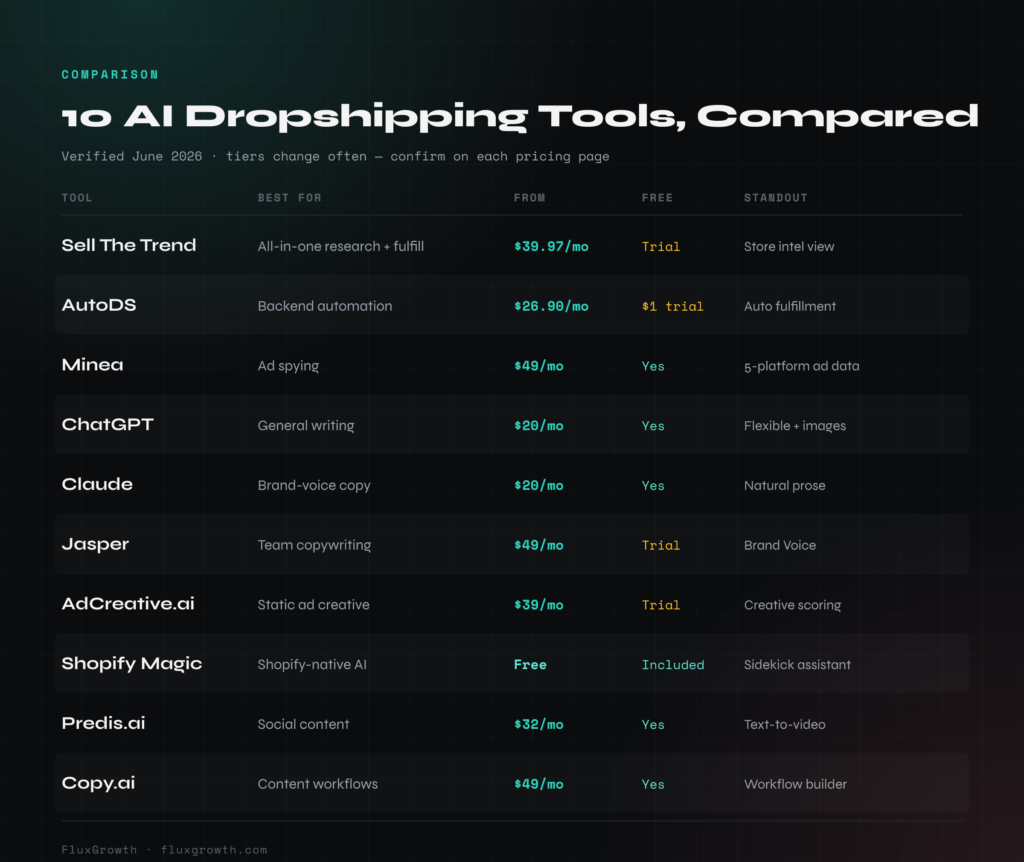Screen dimensions: 1024x862
Task: Click the $20/mo price in ChatGPT row
Action: tap(539, 426)
